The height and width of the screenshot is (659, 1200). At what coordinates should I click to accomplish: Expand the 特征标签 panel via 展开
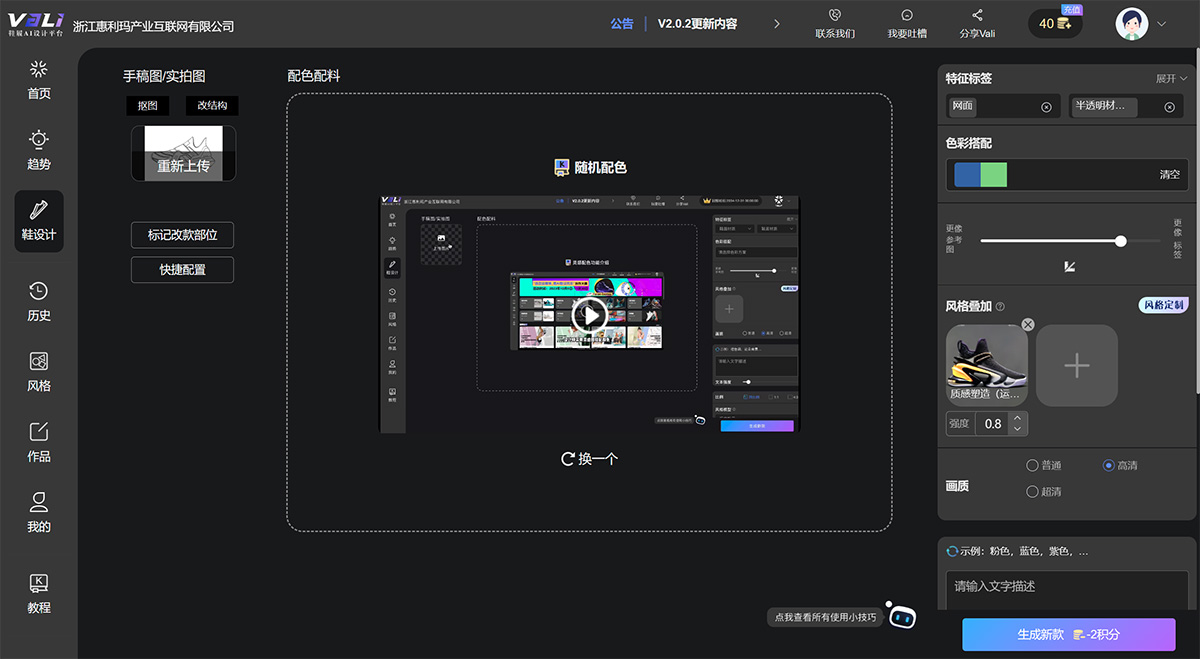(1171, 78)
